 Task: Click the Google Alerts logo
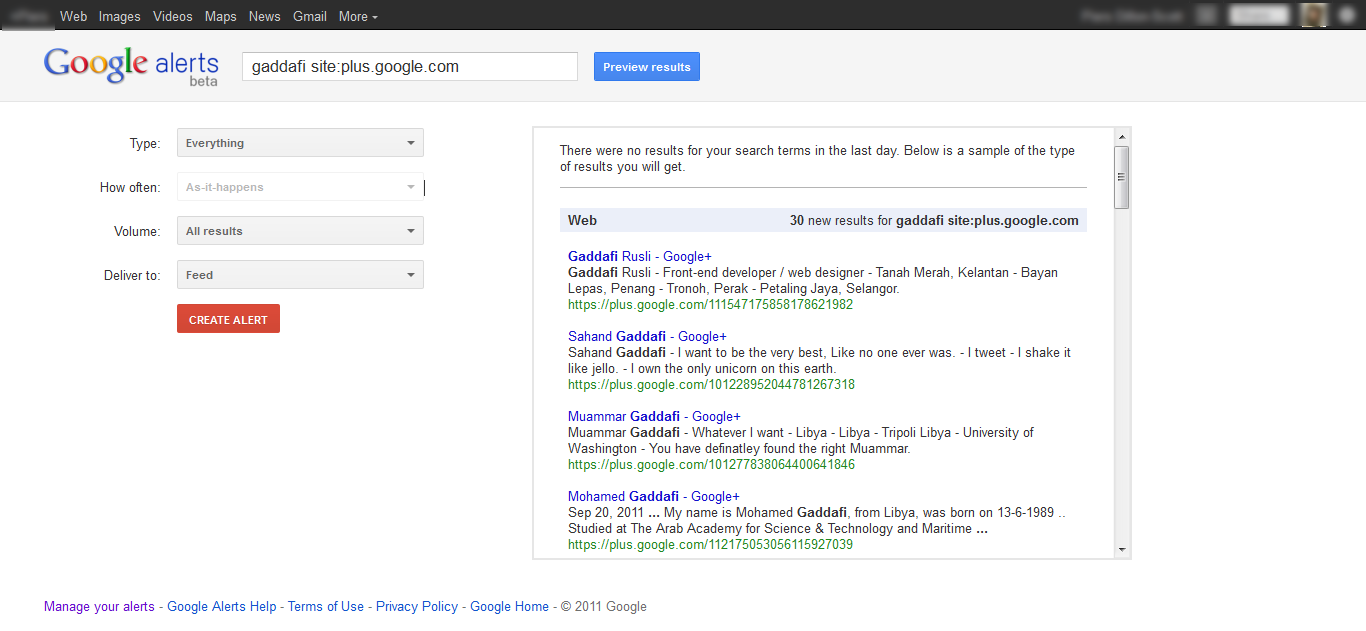(x=131, y=66)
